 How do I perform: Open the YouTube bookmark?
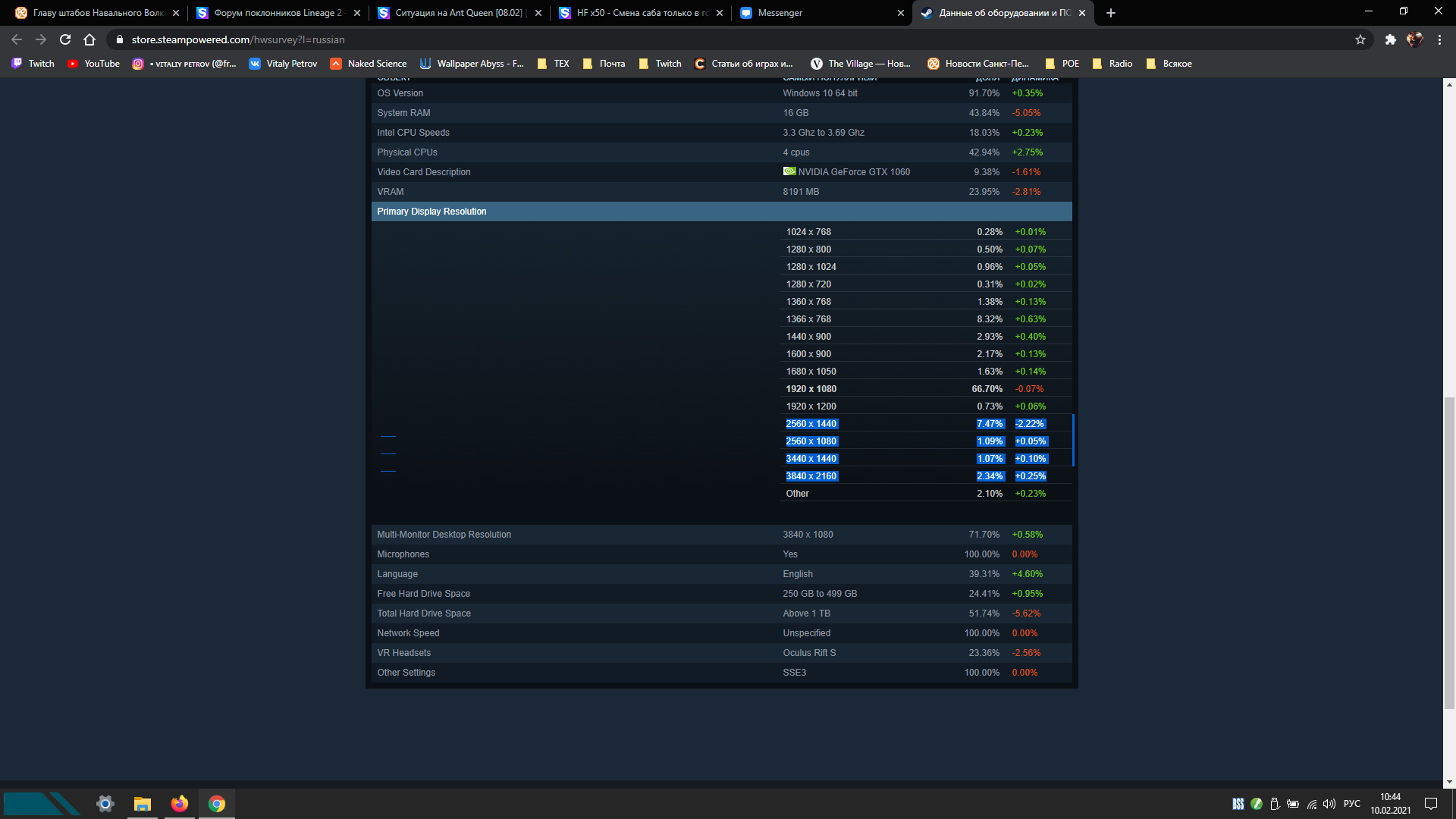[93, 64]
